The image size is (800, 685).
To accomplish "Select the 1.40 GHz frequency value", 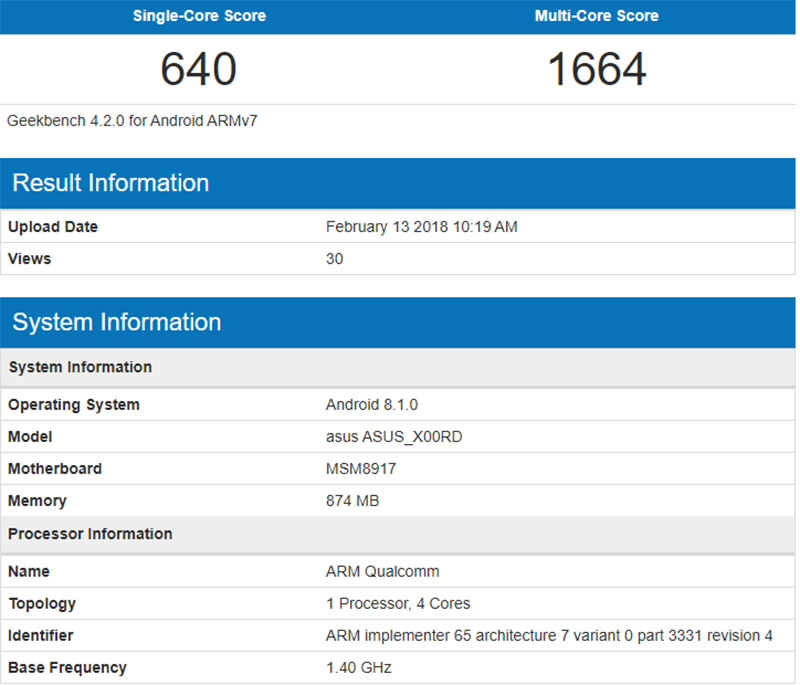I will pyautogui.click(x=358, y=668).
